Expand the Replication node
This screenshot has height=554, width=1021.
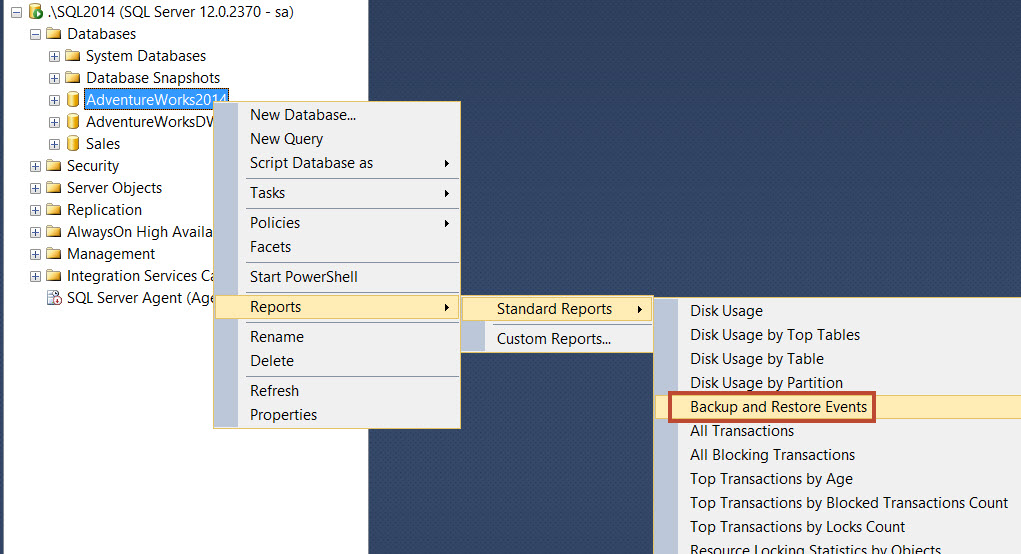point(35,211)
